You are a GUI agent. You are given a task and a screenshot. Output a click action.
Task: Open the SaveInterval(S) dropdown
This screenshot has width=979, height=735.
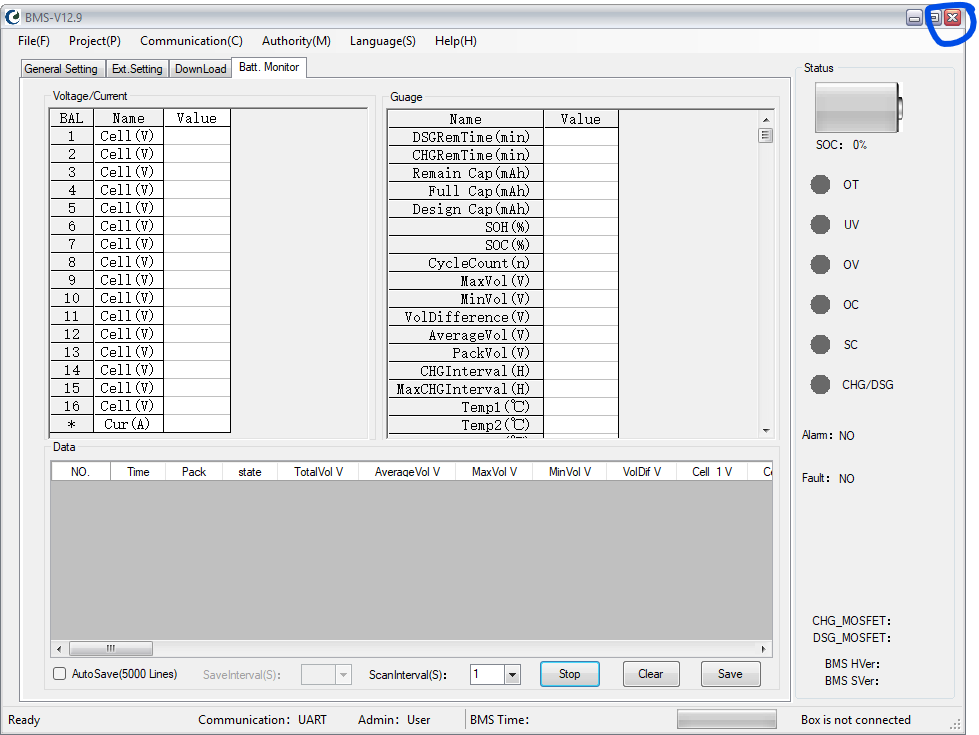[343, 675]
